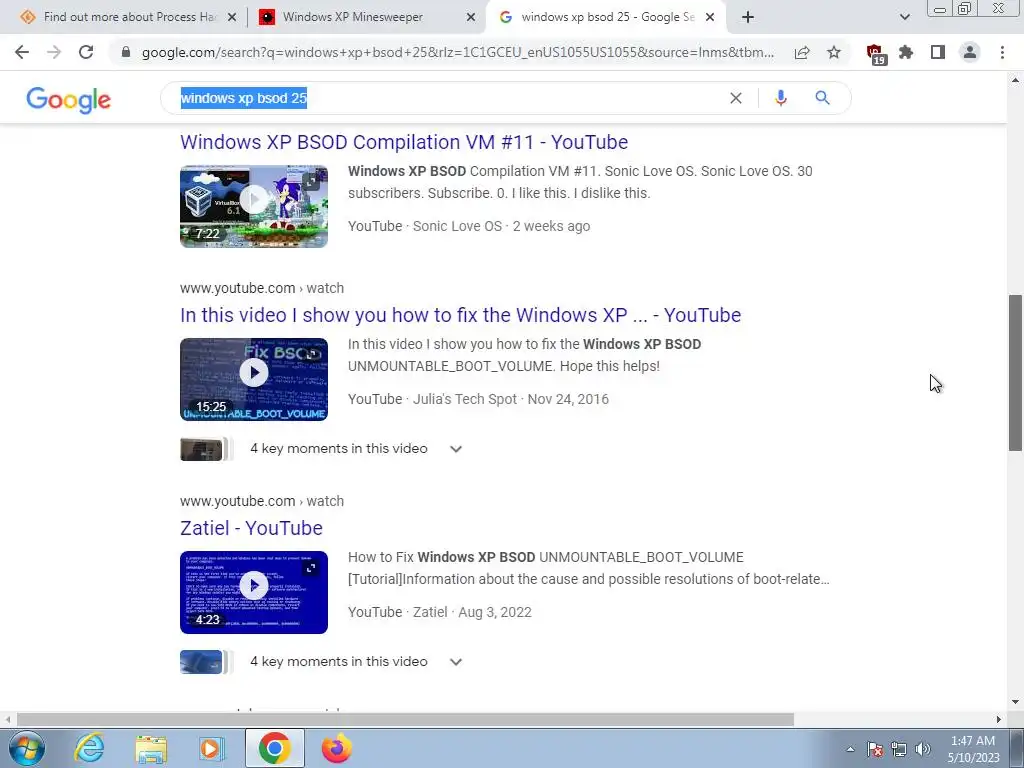This screenshot has width=1024, height=768.
Task: Open the clock showing 1:47 AM
Action: point(973,749)
